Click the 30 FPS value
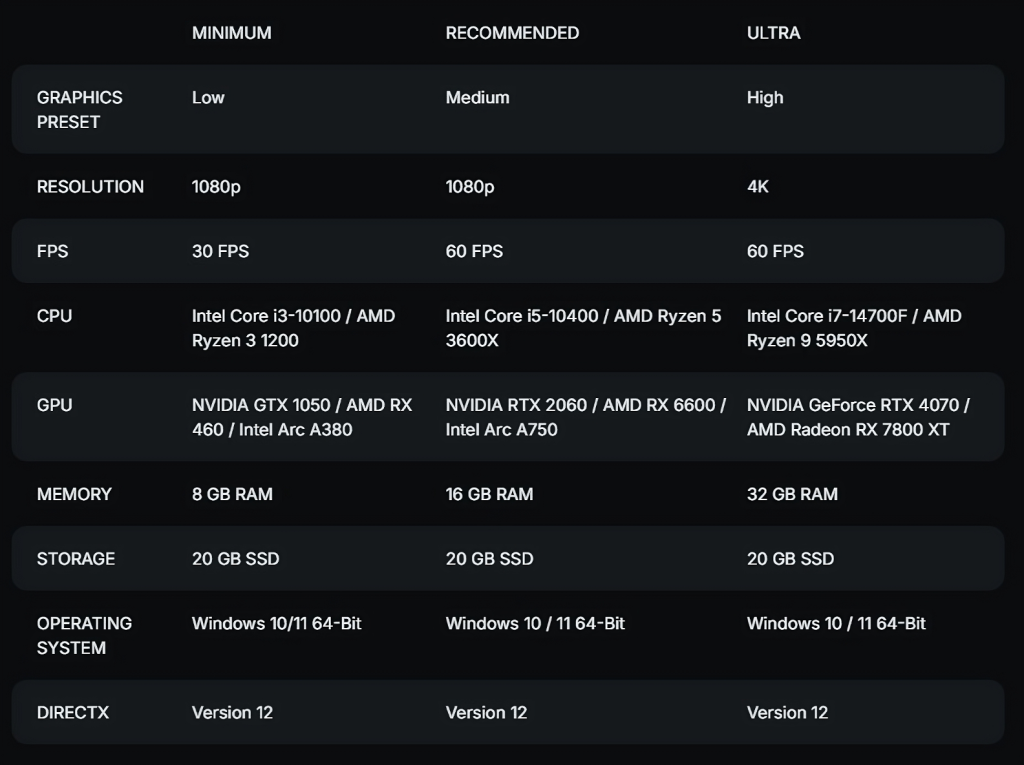Image resolution: width=1024 pixels, height=765 pixels. coord(220,251)
